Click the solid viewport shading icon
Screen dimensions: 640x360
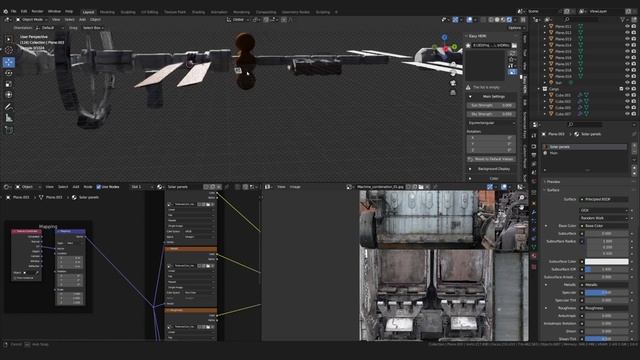click(497, 20)
